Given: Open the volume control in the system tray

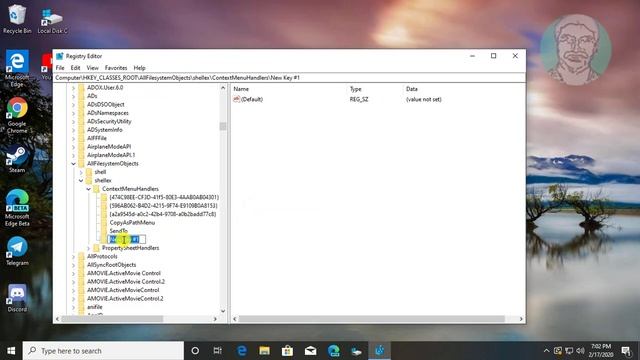Looking at the screenshot, I should [580, 351].
